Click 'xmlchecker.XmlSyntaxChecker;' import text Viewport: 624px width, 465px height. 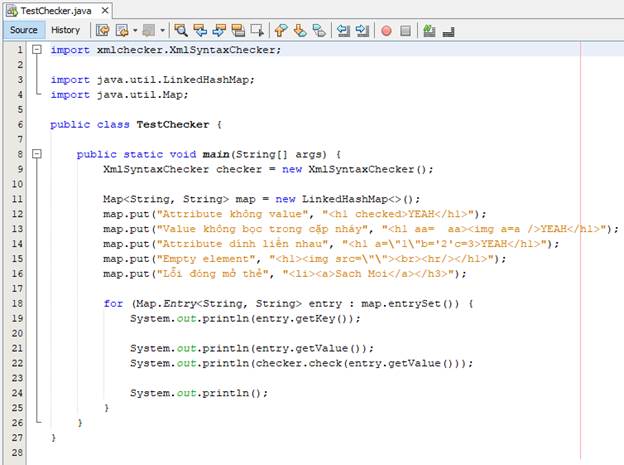tap(189, 50)
